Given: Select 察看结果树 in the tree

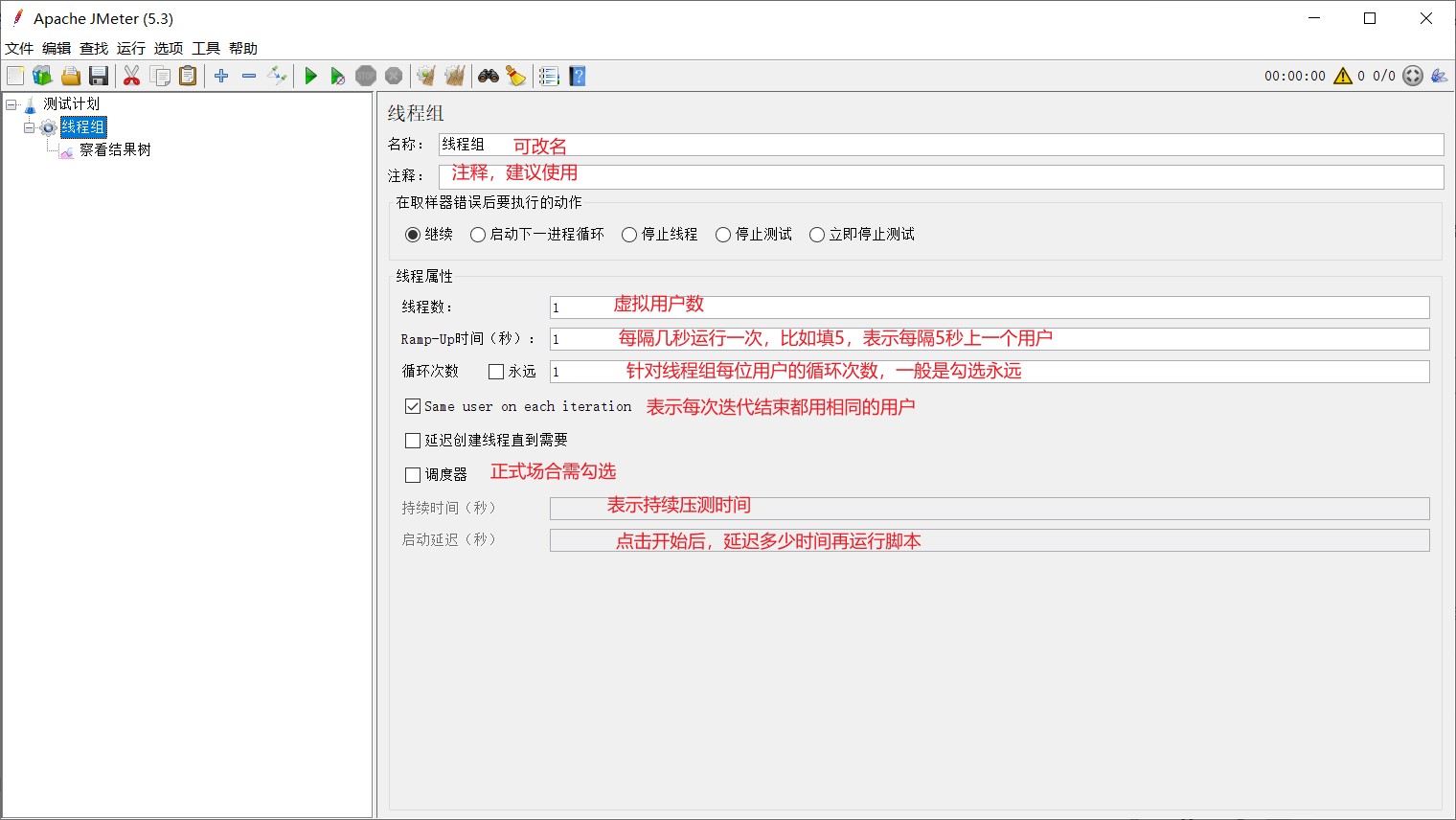Looking at the screenshot, I should [x=115, y=150].
